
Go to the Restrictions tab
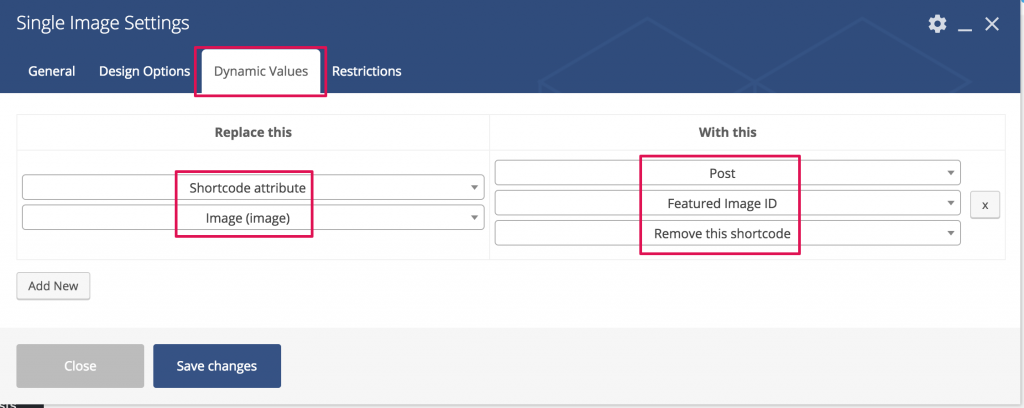pos(366,71)
